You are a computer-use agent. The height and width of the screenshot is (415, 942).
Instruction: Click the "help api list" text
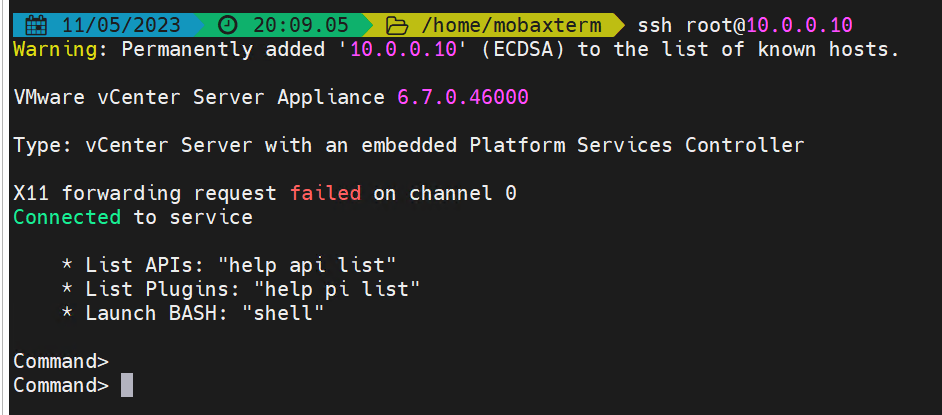312,265
